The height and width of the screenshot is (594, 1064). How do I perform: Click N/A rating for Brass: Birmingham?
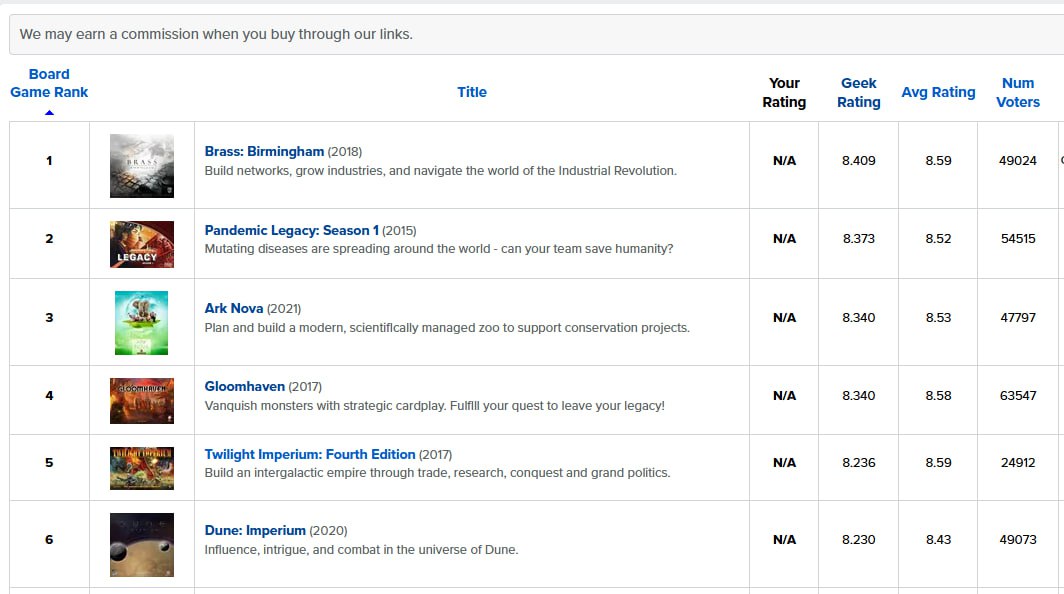click(x=784, y=161)
